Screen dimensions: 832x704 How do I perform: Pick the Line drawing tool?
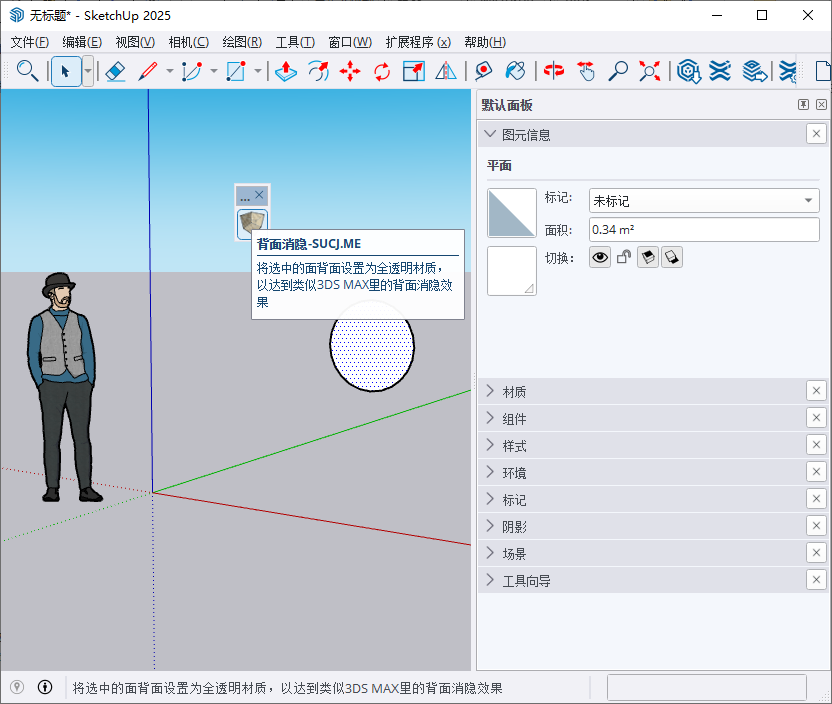pos(148,71)
